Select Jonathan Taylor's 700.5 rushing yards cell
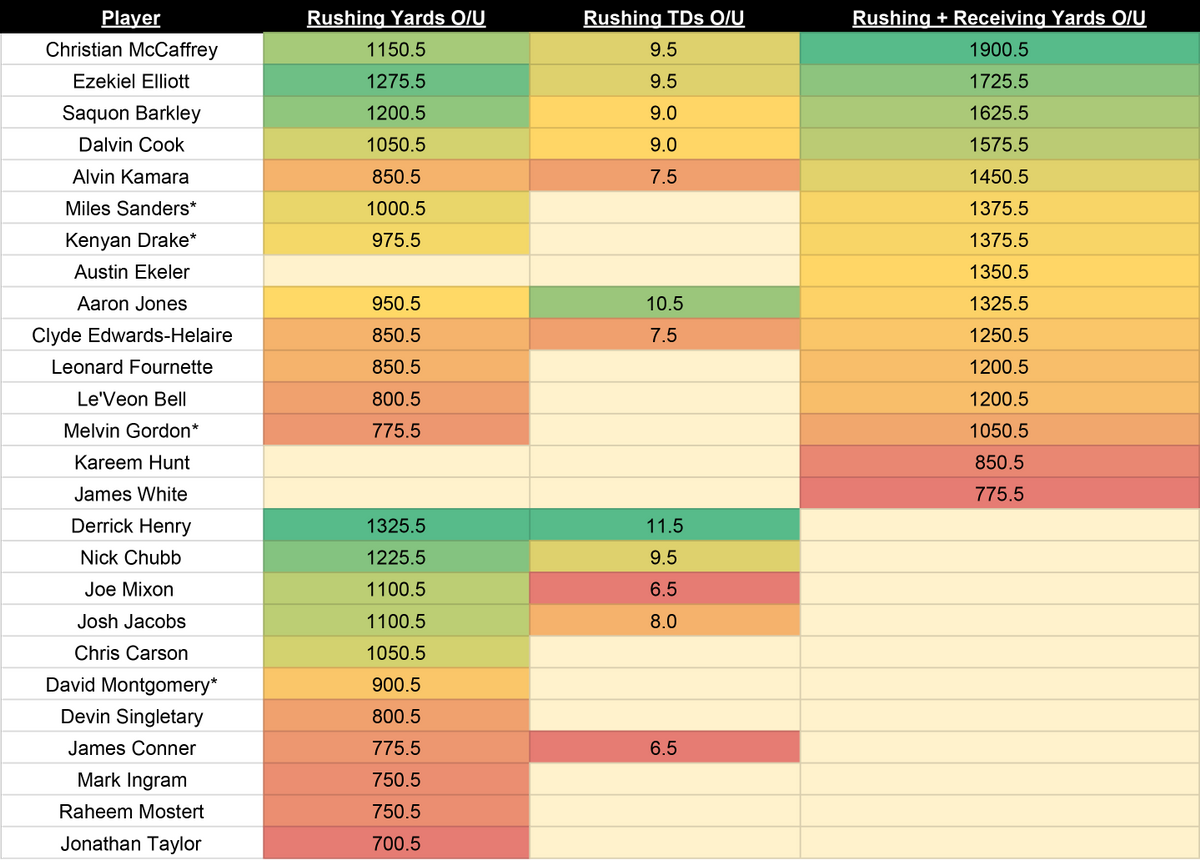The height and width of the screenshot is (860, 1200). (x=396, y=843)
